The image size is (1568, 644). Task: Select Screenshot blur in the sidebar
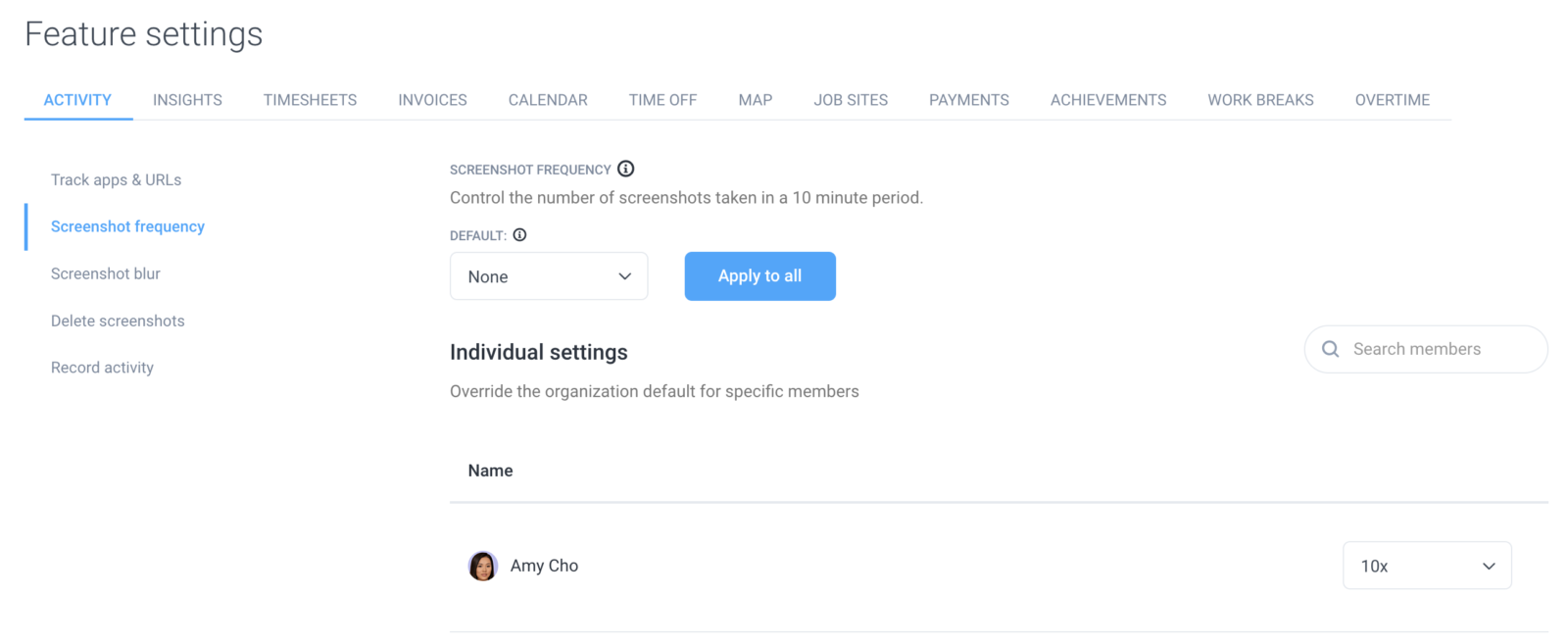(106, 274)
